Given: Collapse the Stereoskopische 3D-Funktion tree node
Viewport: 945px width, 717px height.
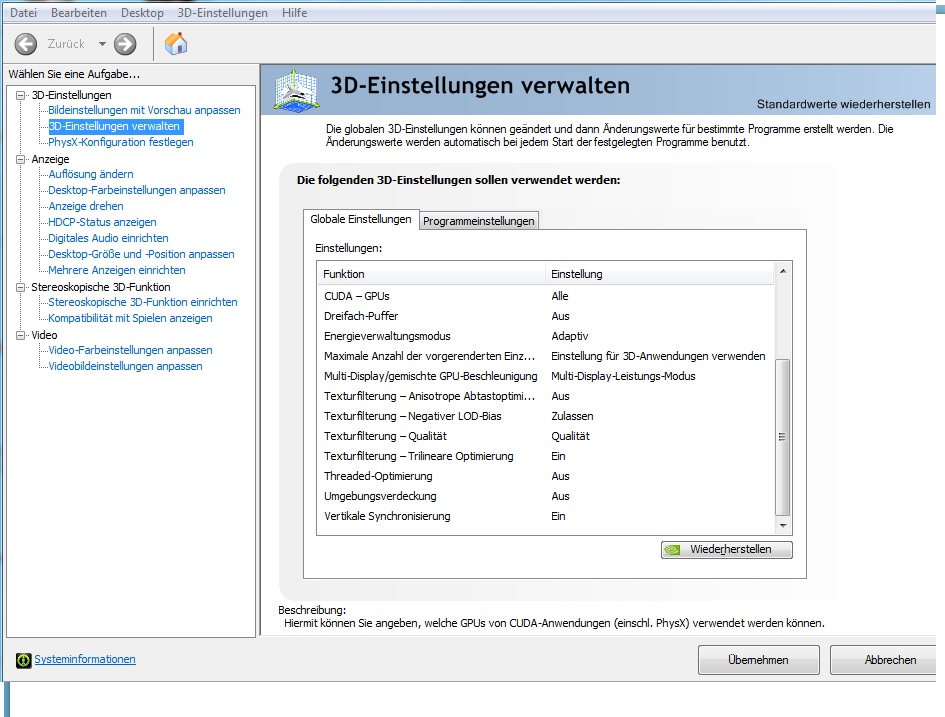Looking at the screenshot, I should coord(21,287).
